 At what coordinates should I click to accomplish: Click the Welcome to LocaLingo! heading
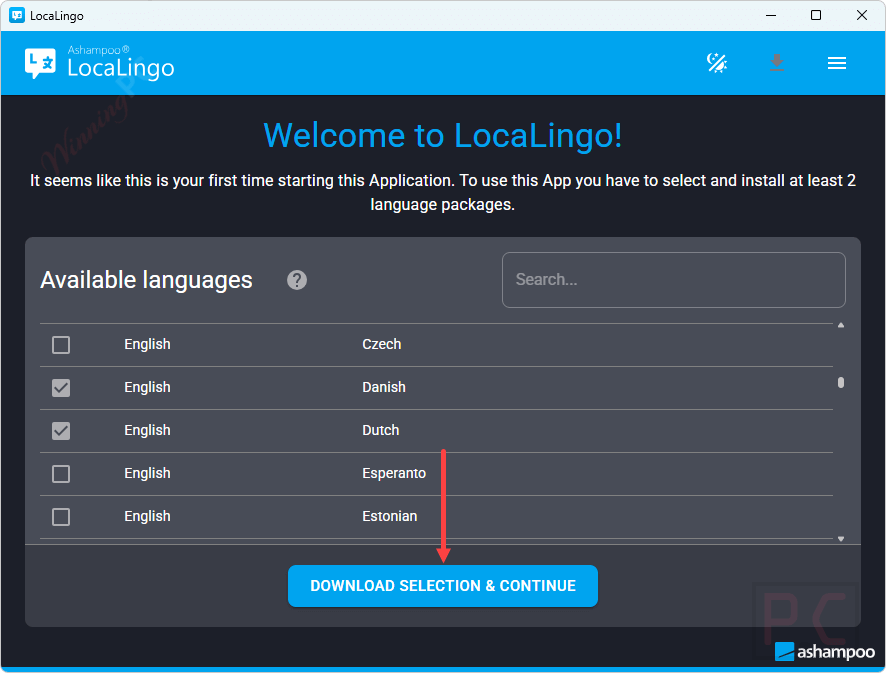coord(443,136)
